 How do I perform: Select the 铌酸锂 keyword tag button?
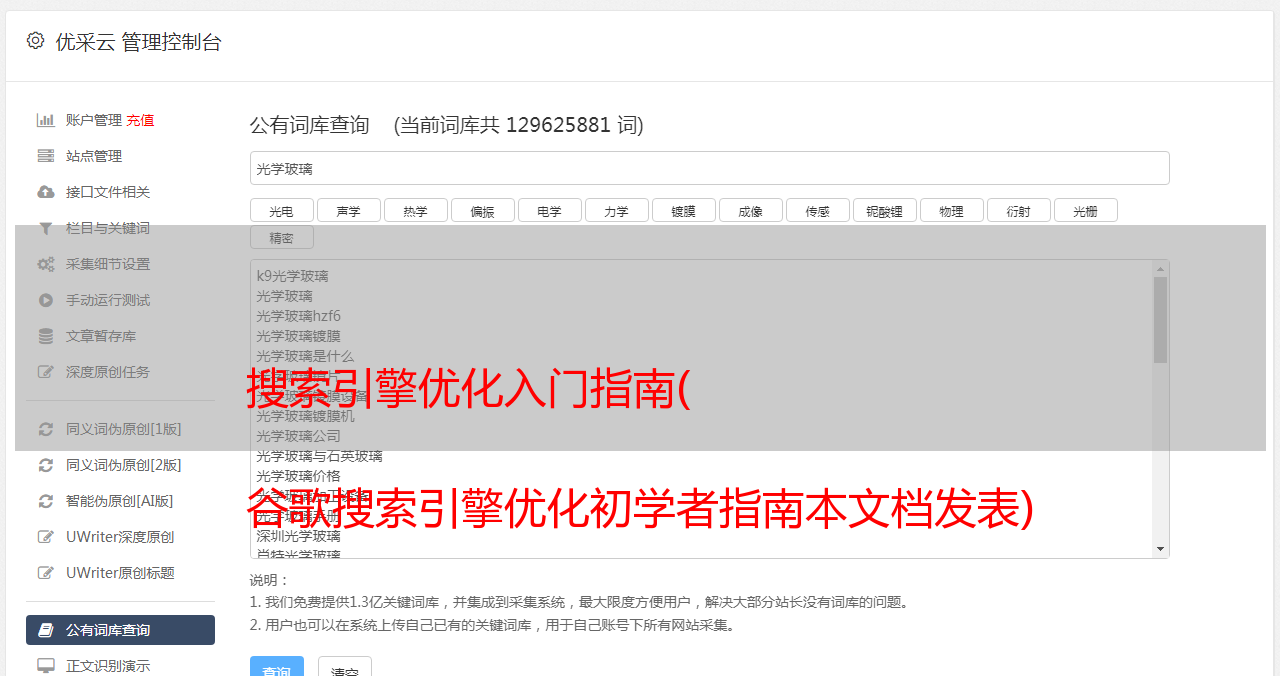click(x=884, y=211)
